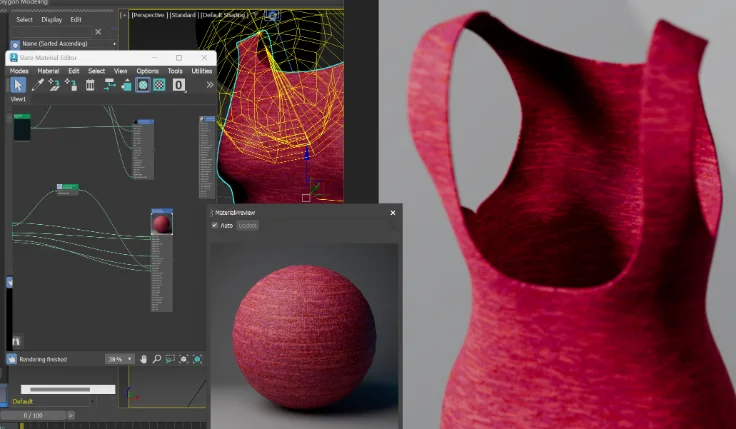Minimize the Slate Material Editor window

[x=154, y=58]
